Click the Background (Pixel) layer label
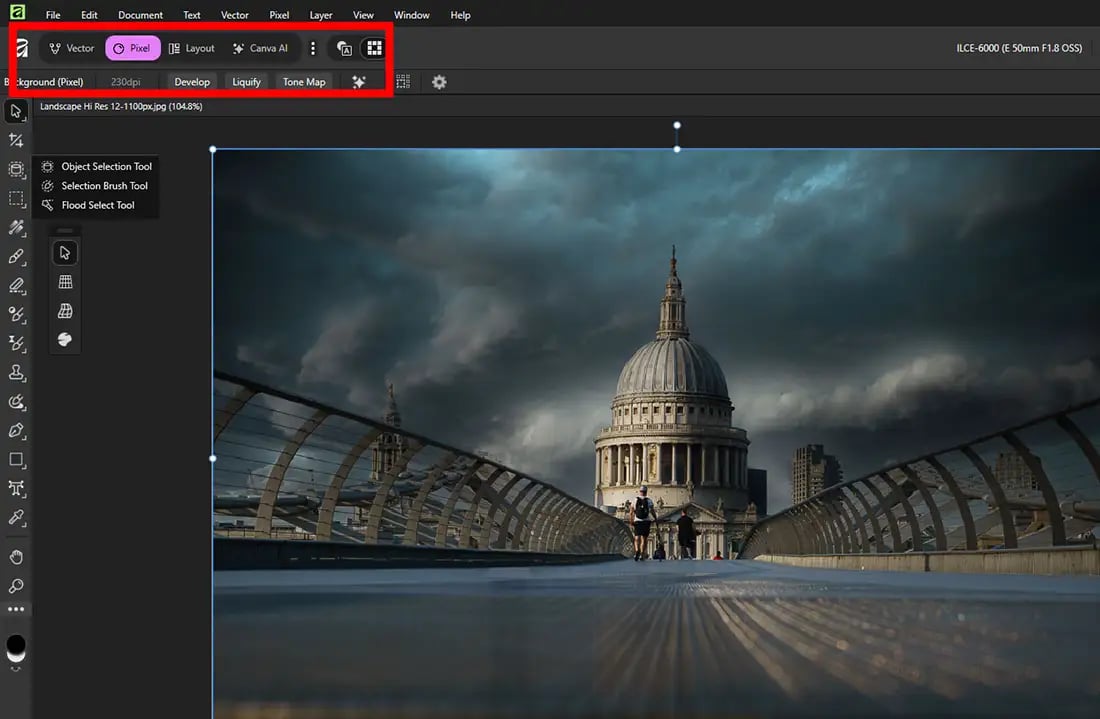This screenshot has width=1100, height=719. [x=45, y=82]
